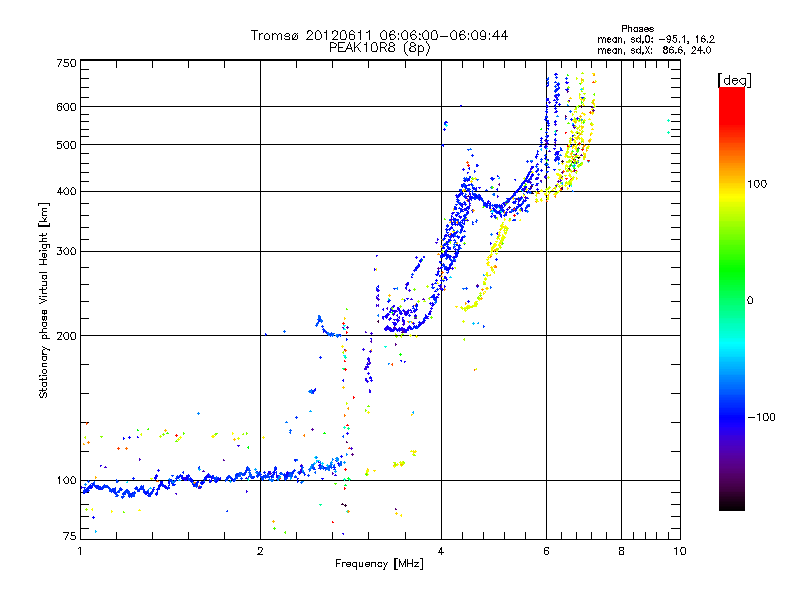The image size is (800, 600).
Task: Click the x-axis value "4"
Action: 441,551
